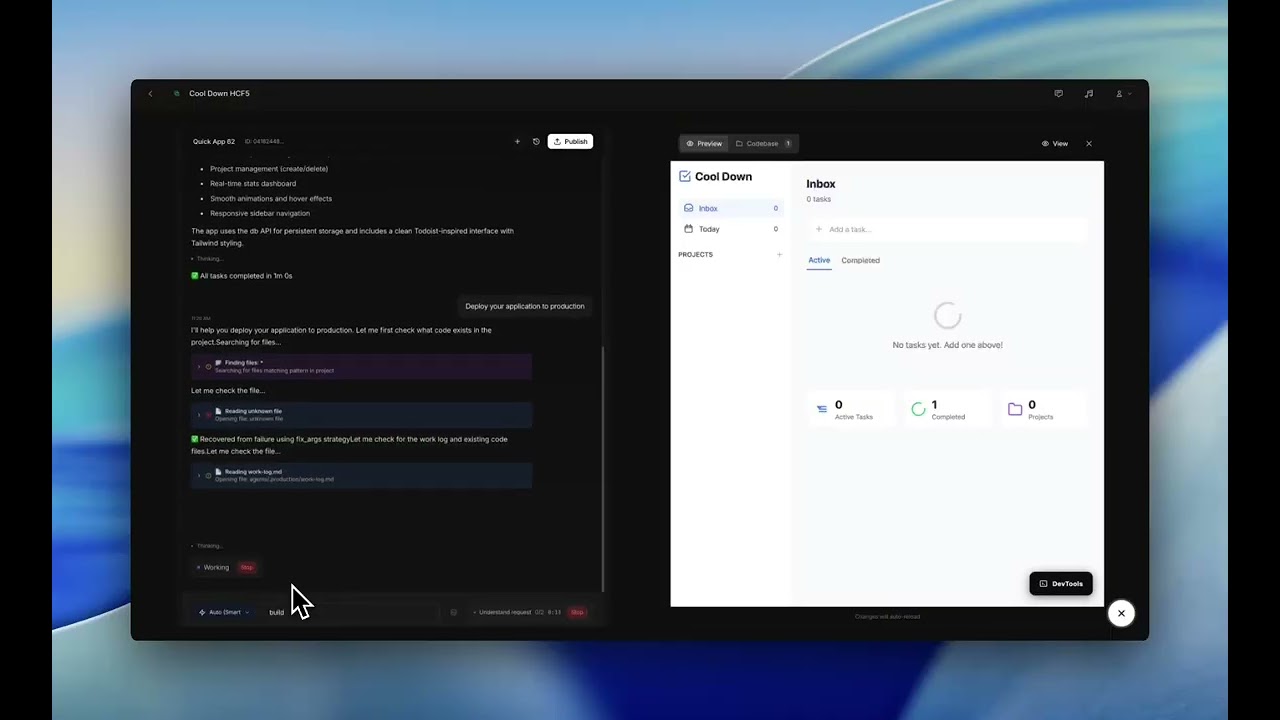This screenshot has width=1280, height=720.
Task: Click the ID 04182448 label
Action: click(x=264, y=142)
